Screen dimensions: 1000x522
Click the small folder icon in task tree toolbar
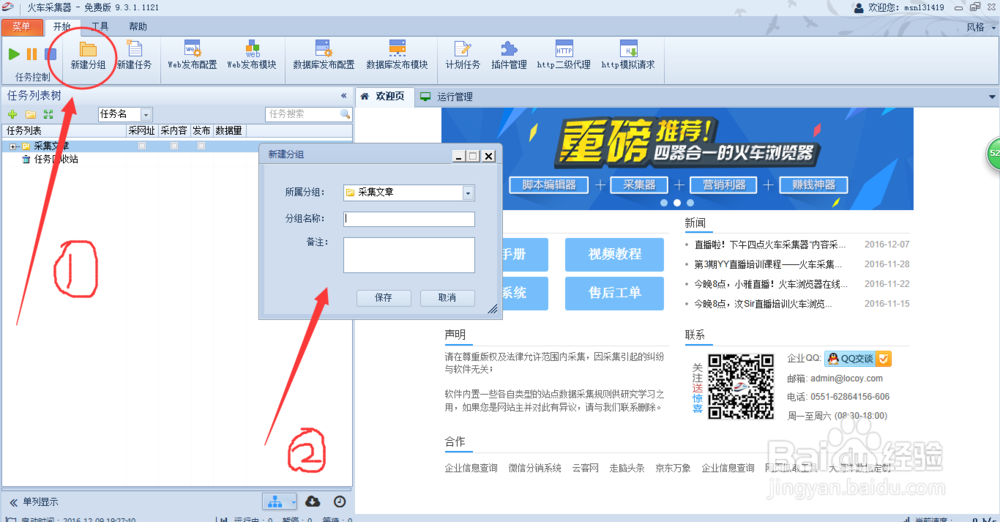[x=30, y=114]
